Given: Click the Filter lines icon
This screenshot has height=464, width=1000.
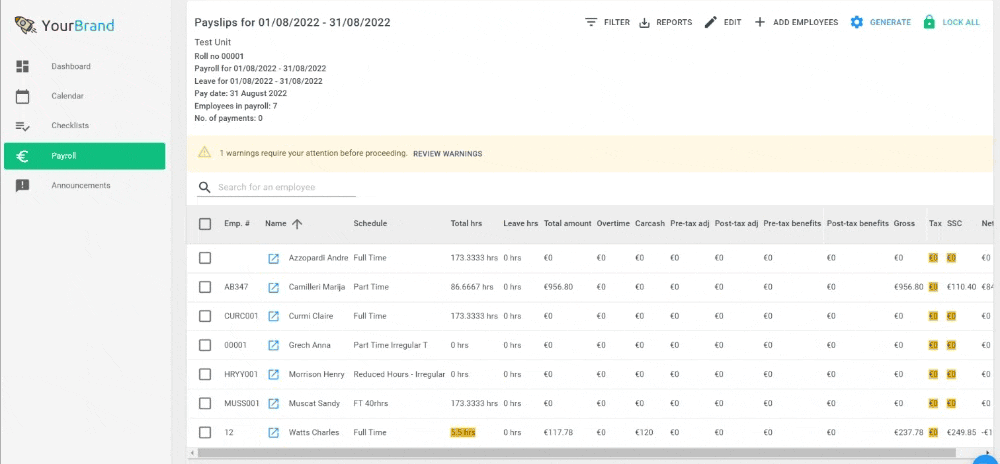Looking at the screenshot, I should click(x=591, y=22).
